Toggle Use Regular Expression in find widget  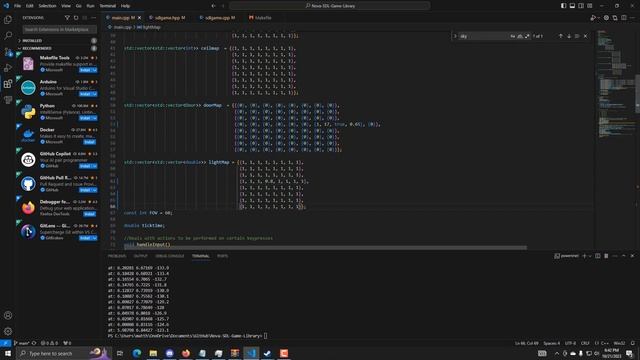(527, 36)
